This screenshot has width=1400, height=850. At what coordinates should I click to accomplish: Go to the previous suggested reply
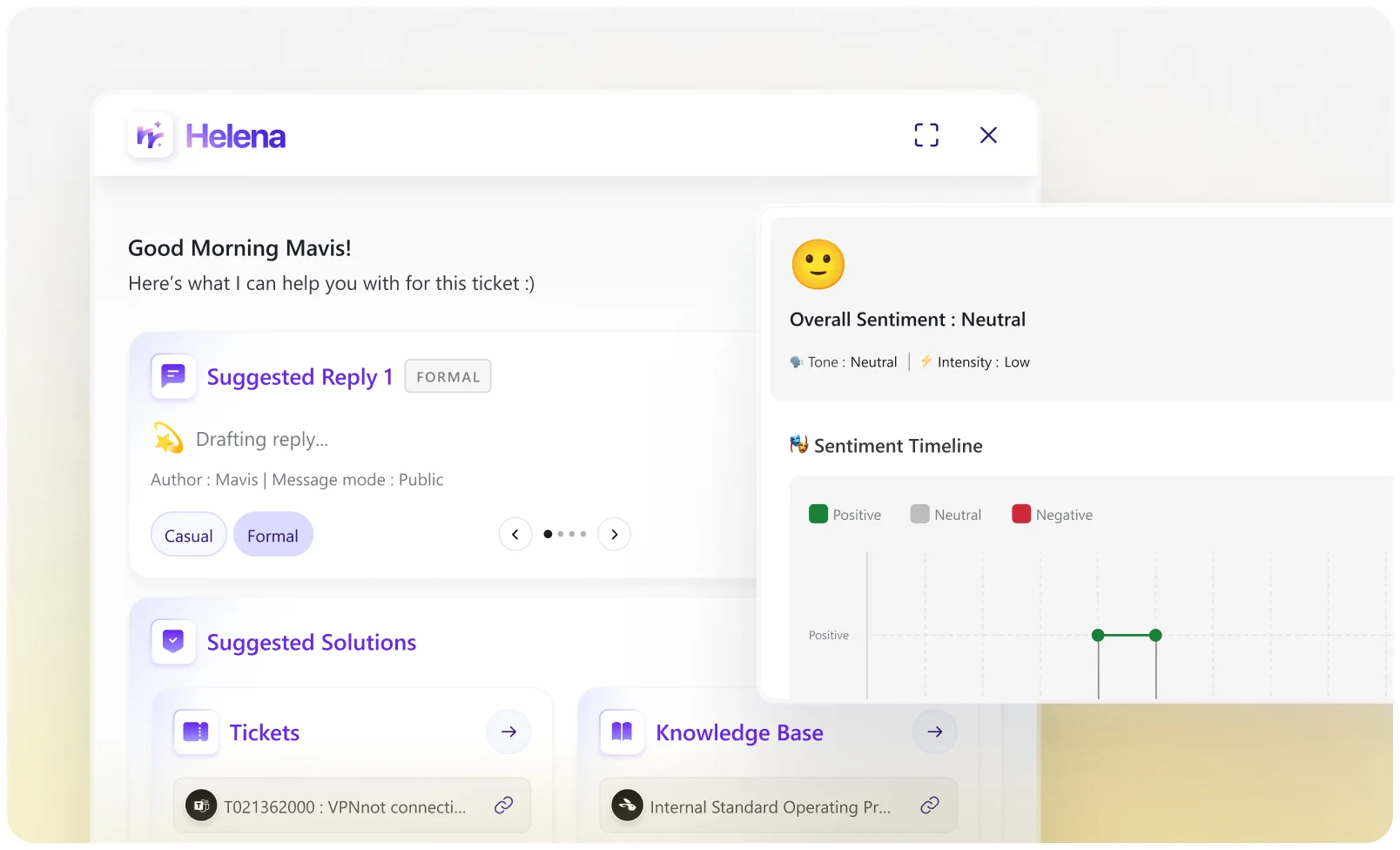[x=515, y=535]
